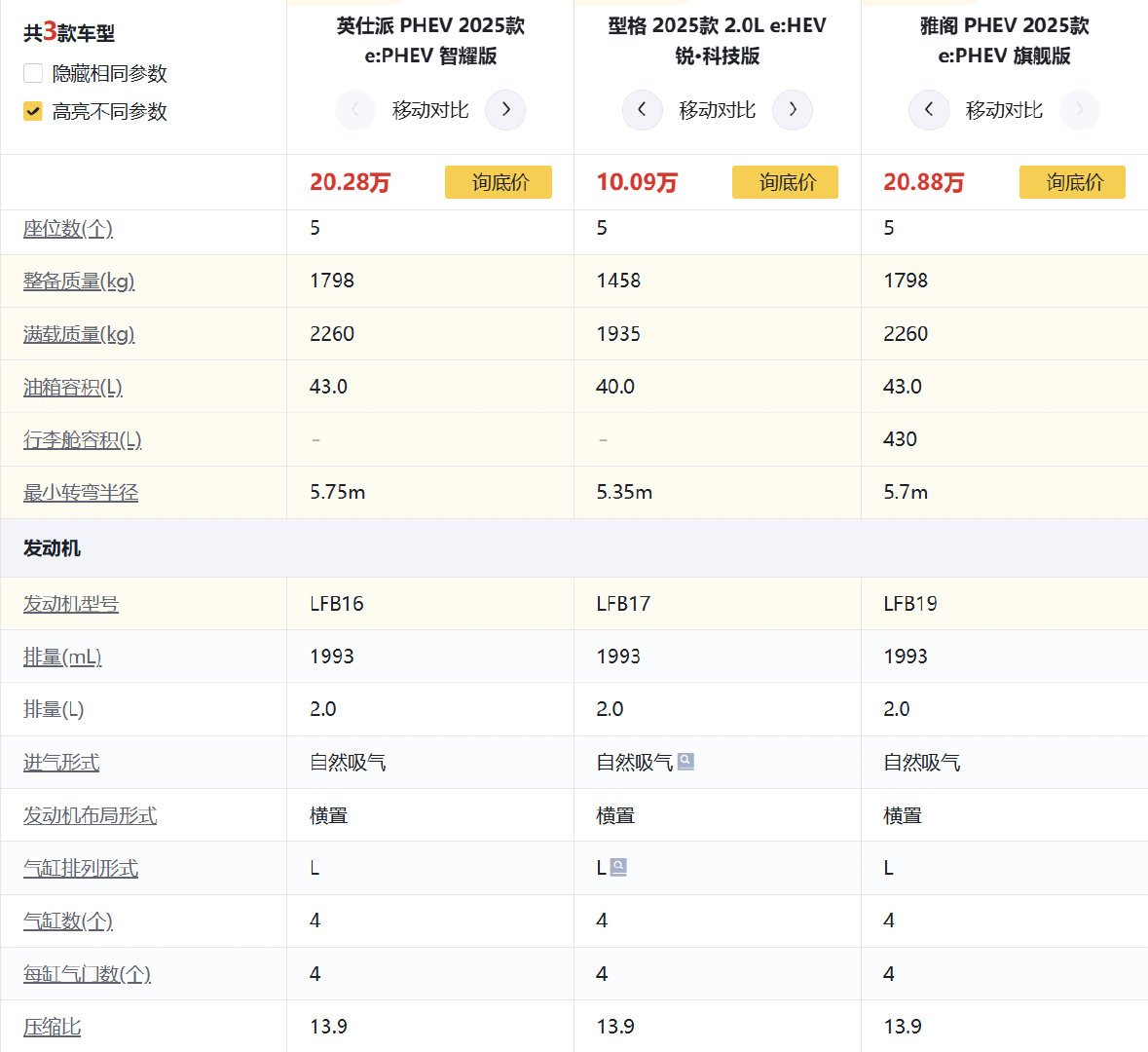
Task: Open 排量(mL) parameter link
Action: pos(62,657)
